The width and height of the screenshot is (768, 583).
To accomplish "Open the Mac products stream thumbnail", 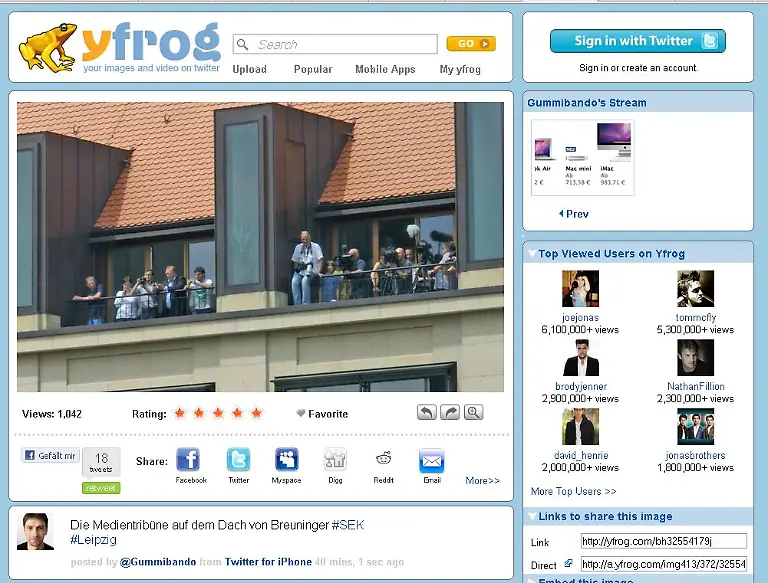I will click(583, 158).
